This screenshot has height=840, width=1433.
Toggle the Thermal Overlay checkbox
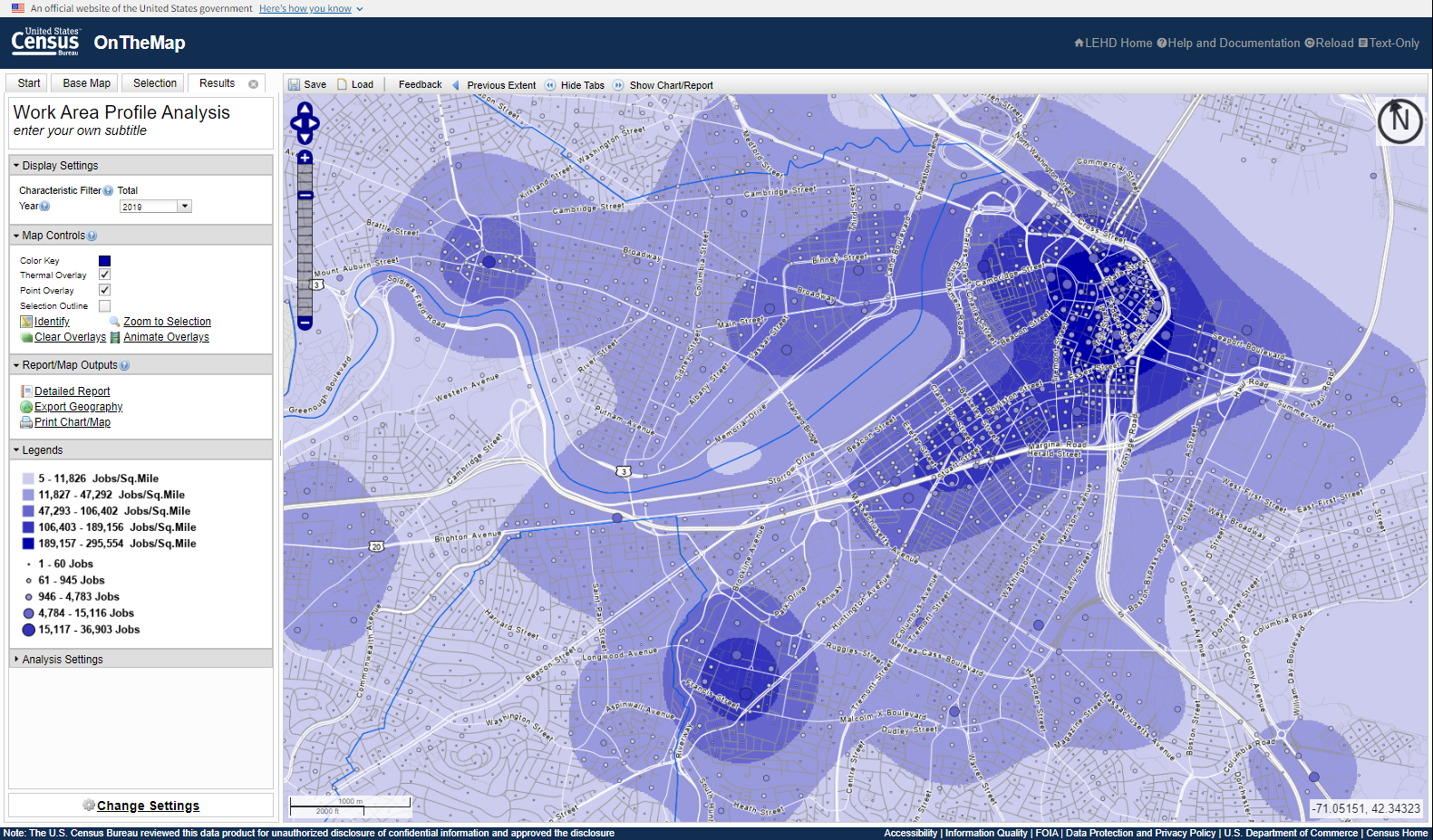pyautogui.click(x=105, y=275)
